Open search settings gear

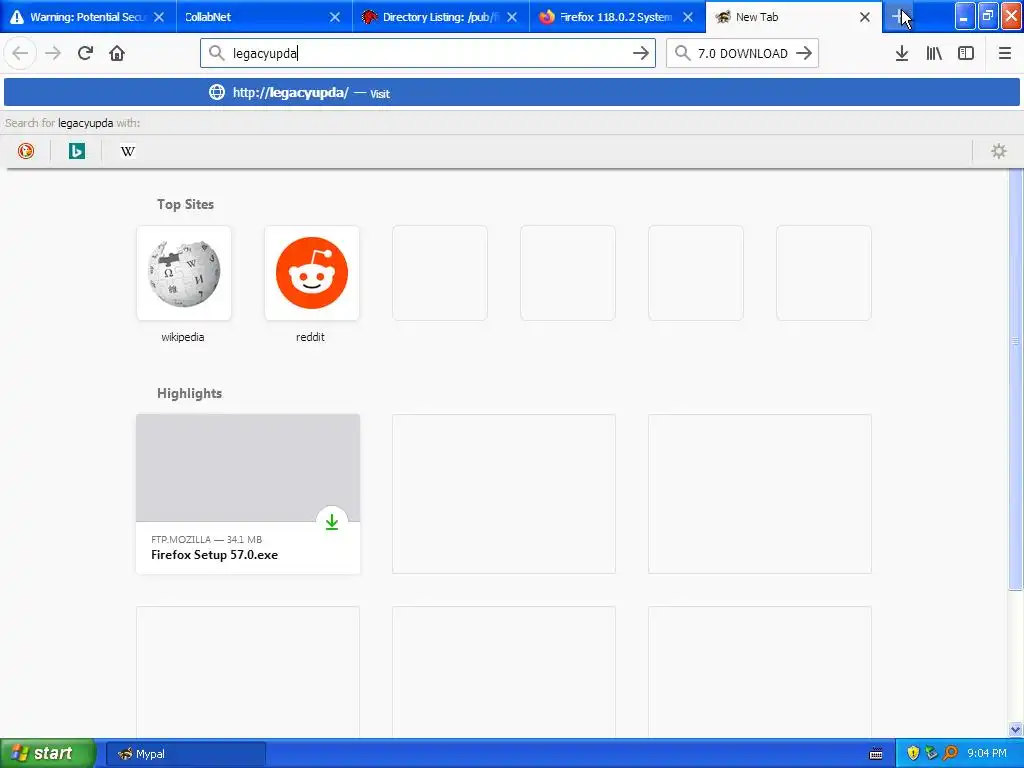click(999, 152)
